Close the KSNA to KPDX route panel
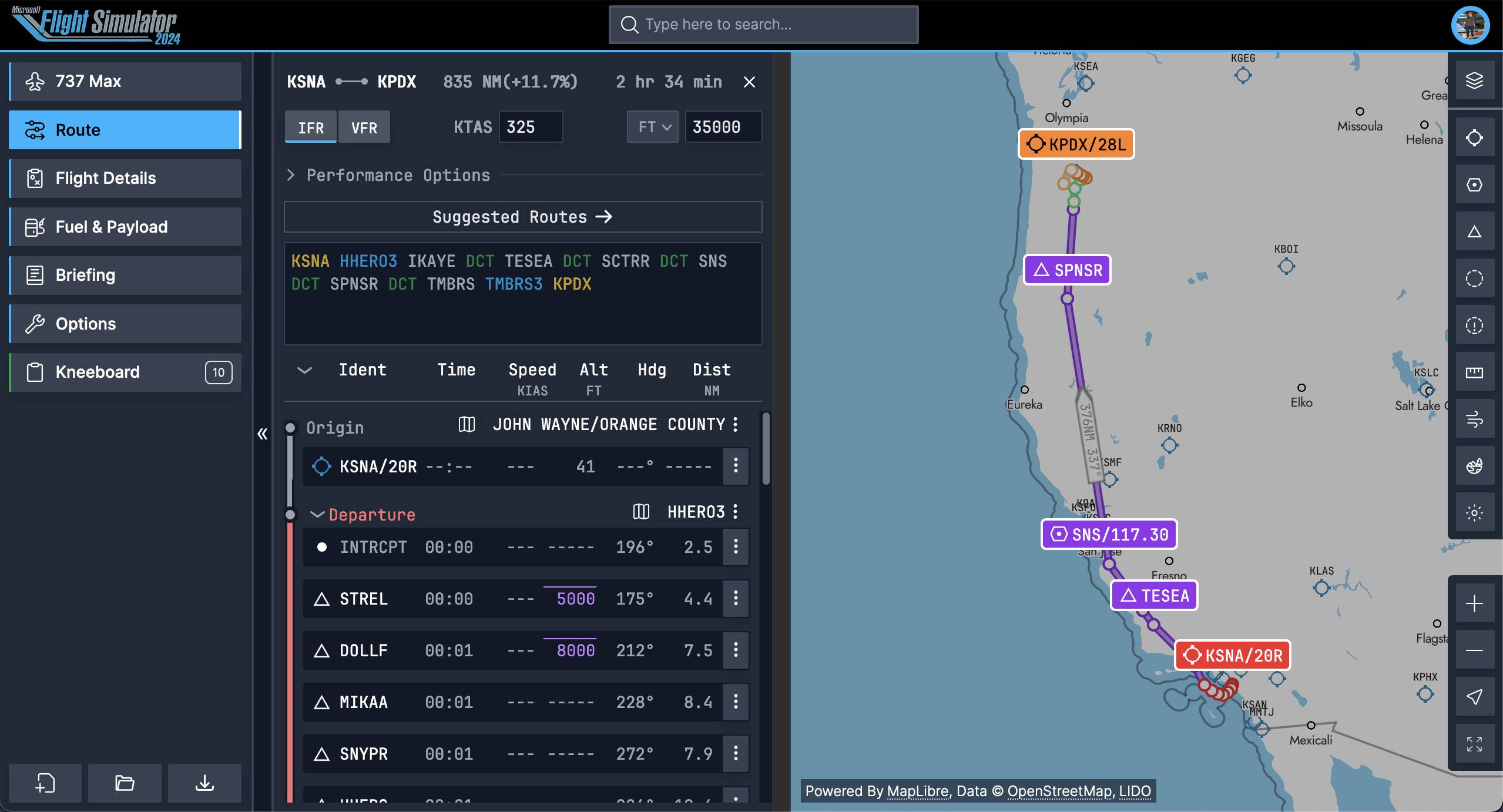Viewport: 1503px width, 812px height. point(749,82)
